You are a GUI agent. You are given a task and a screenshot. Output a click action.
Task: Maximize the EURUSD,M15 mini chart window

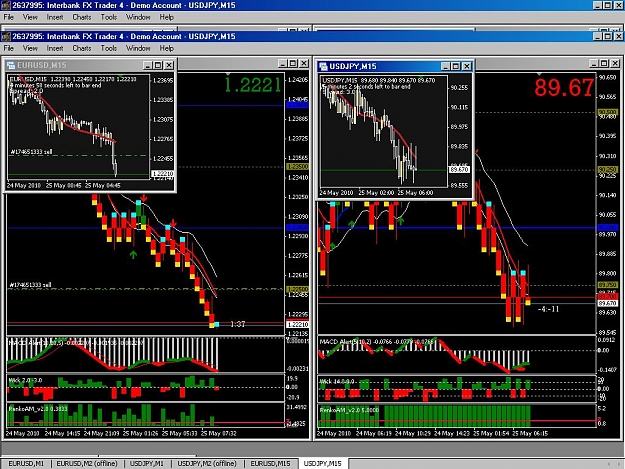pos(158,65)
